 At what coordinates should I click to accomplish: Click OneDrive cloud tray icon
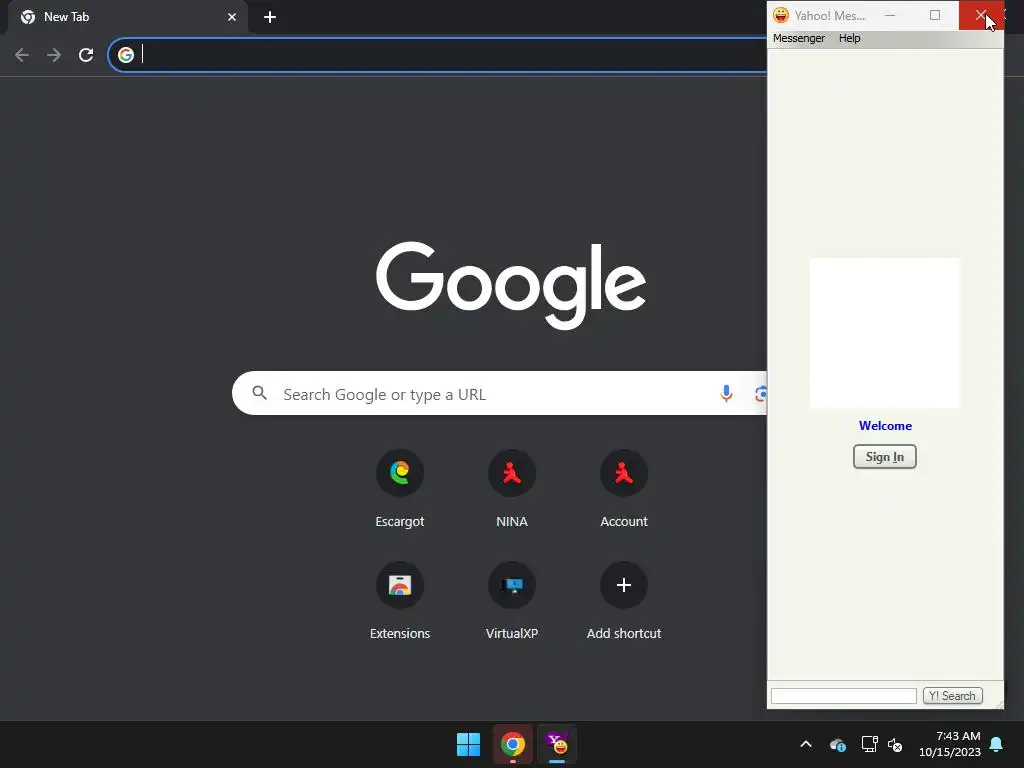pos(838,744)
